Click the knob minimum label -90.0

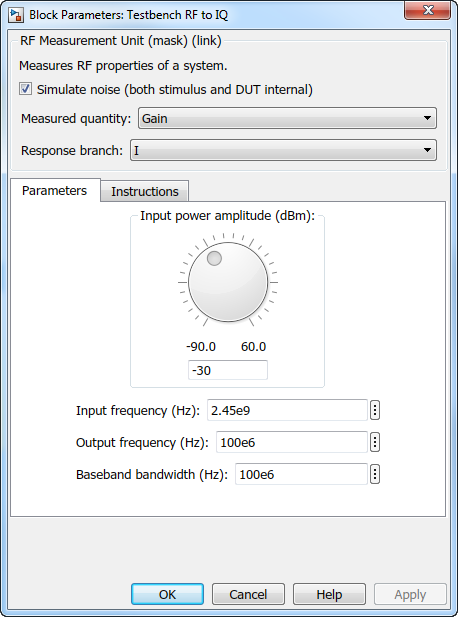201,347
